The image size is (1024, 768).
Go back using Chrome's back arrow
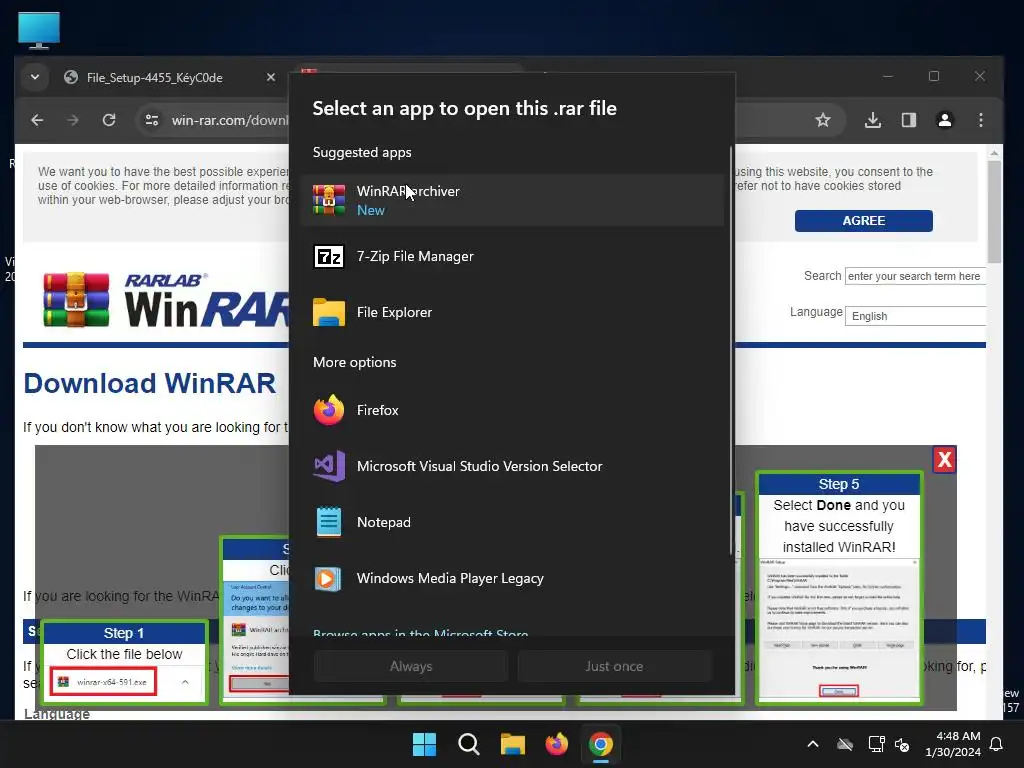pos(37,120)
